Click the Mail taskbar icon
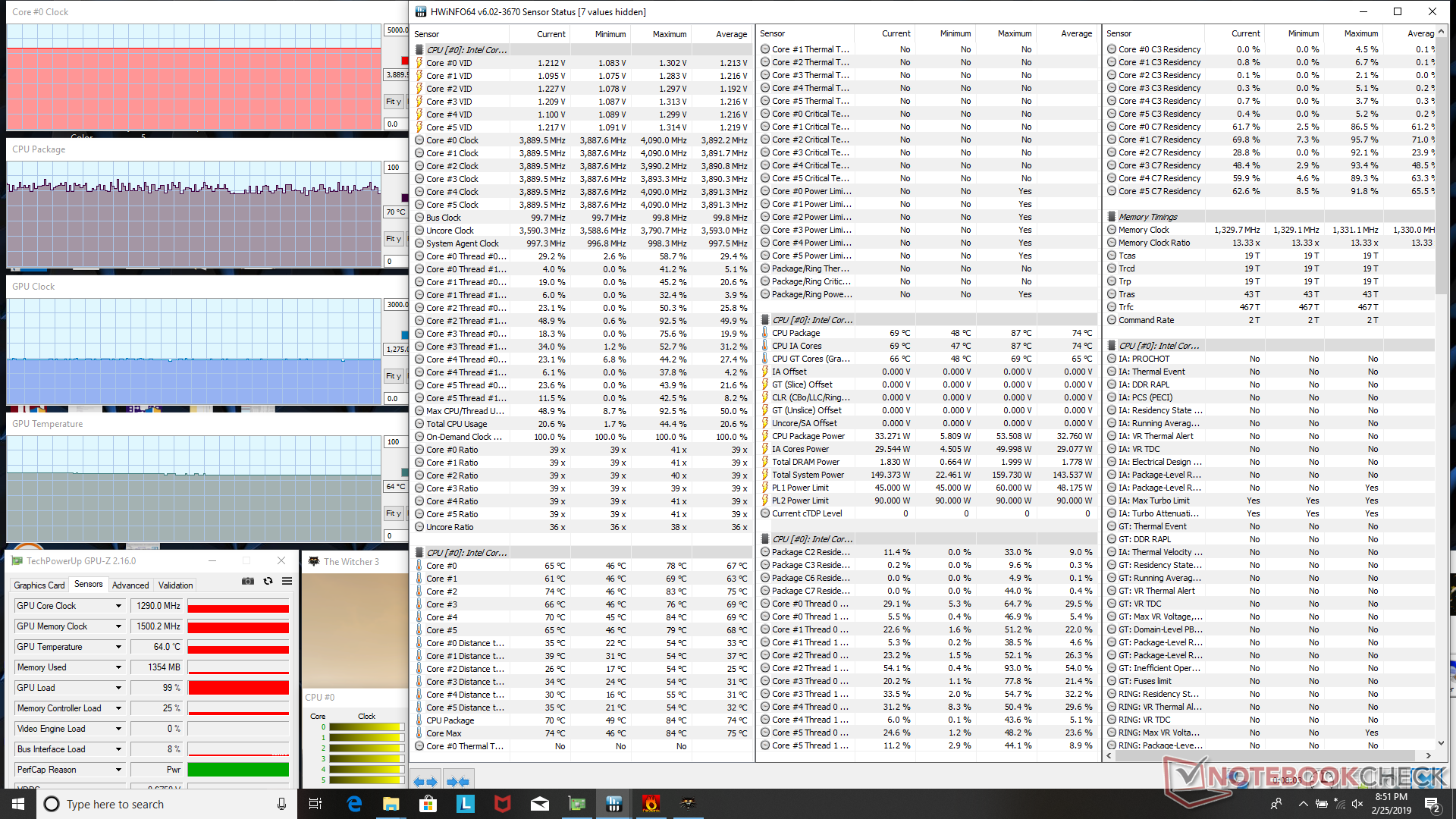 (x=539, y=804)
